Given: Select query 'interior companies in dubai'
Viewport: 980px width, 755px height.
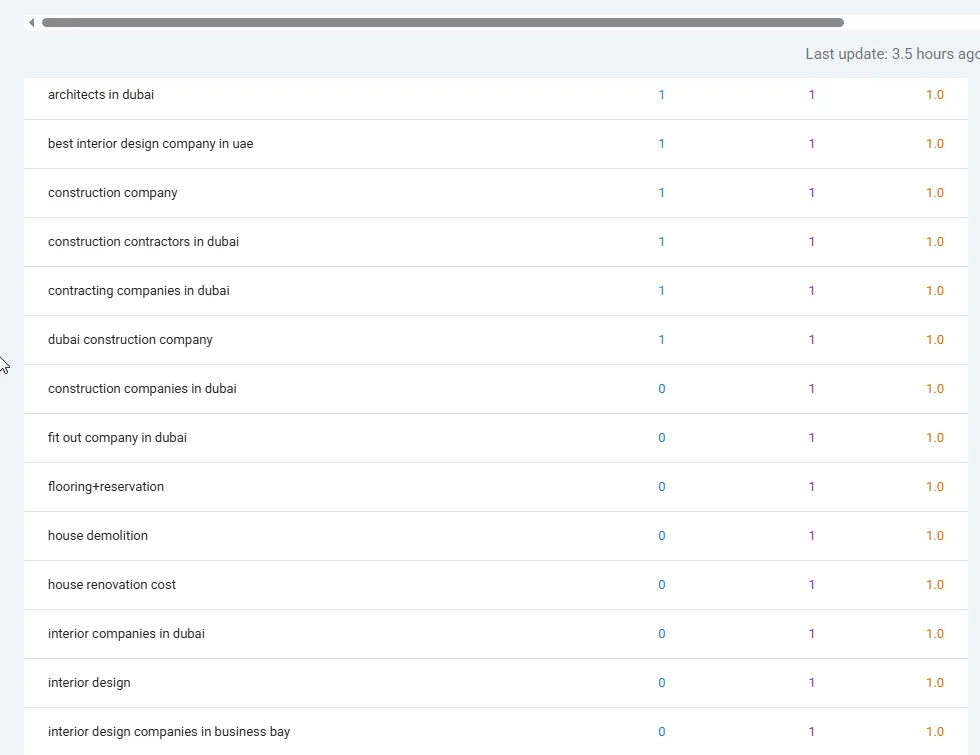Looking at the screenshot, I should click(126, 634).
